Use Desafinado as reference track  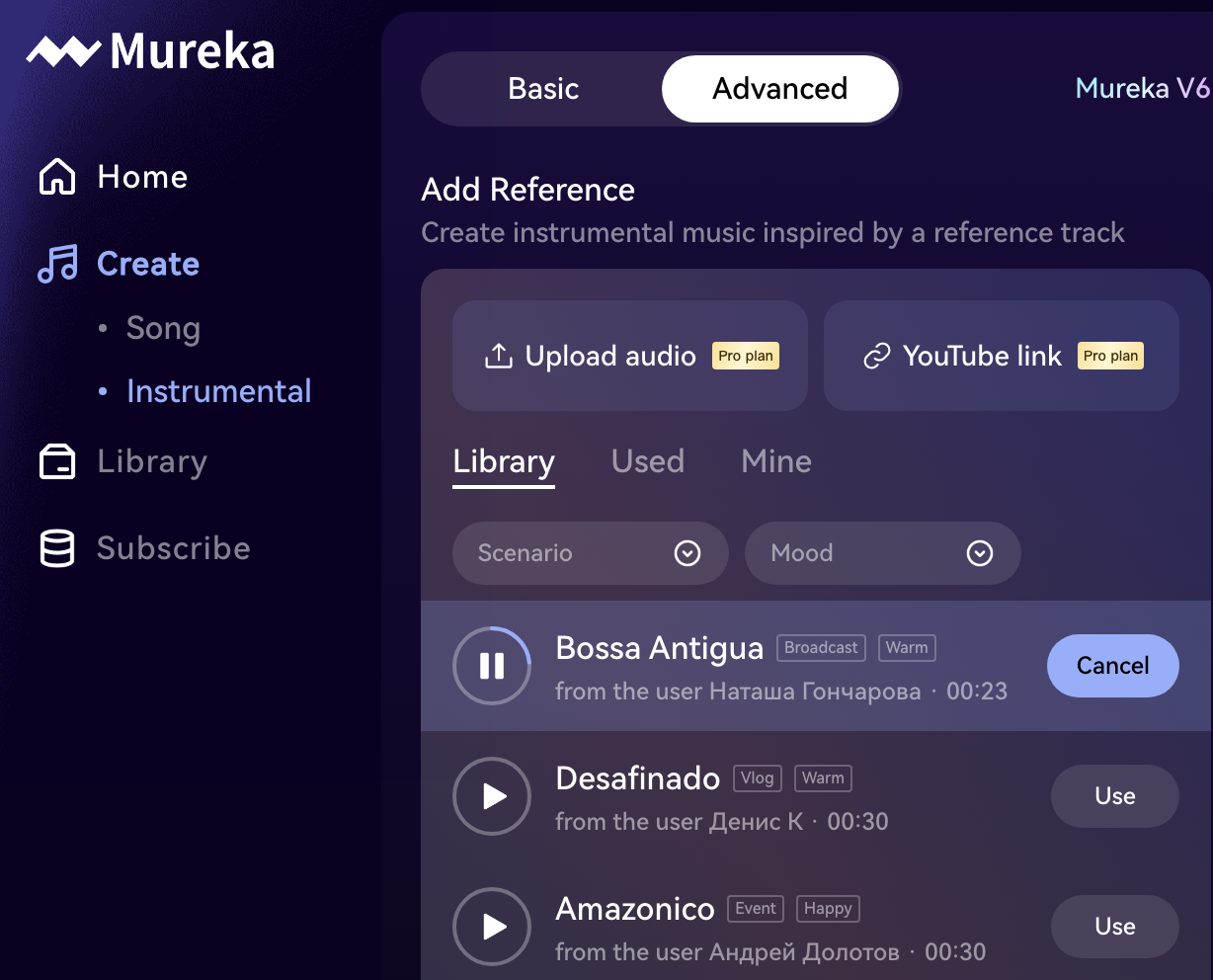pos(1114,796)
